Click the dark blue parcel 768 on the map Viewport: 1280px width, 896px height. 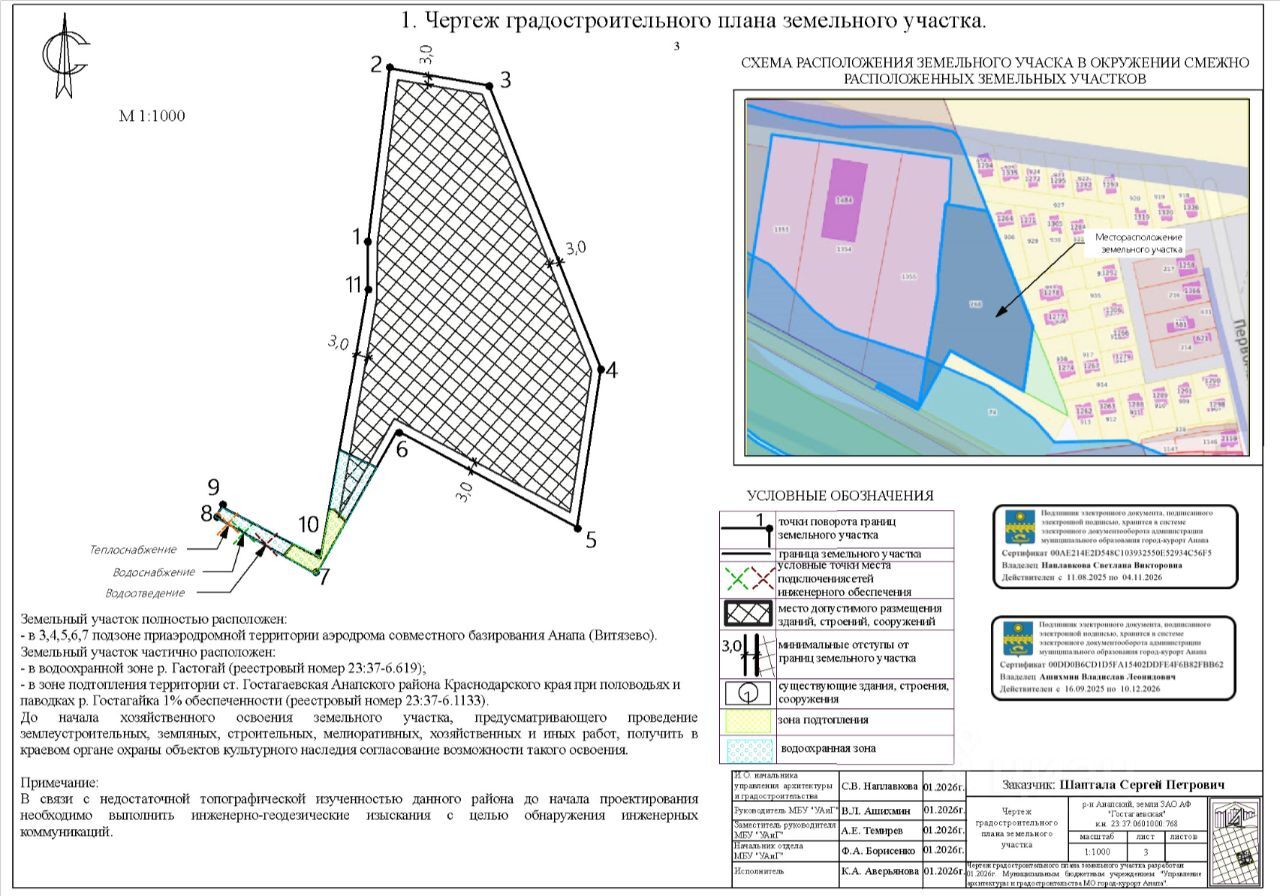984,300
